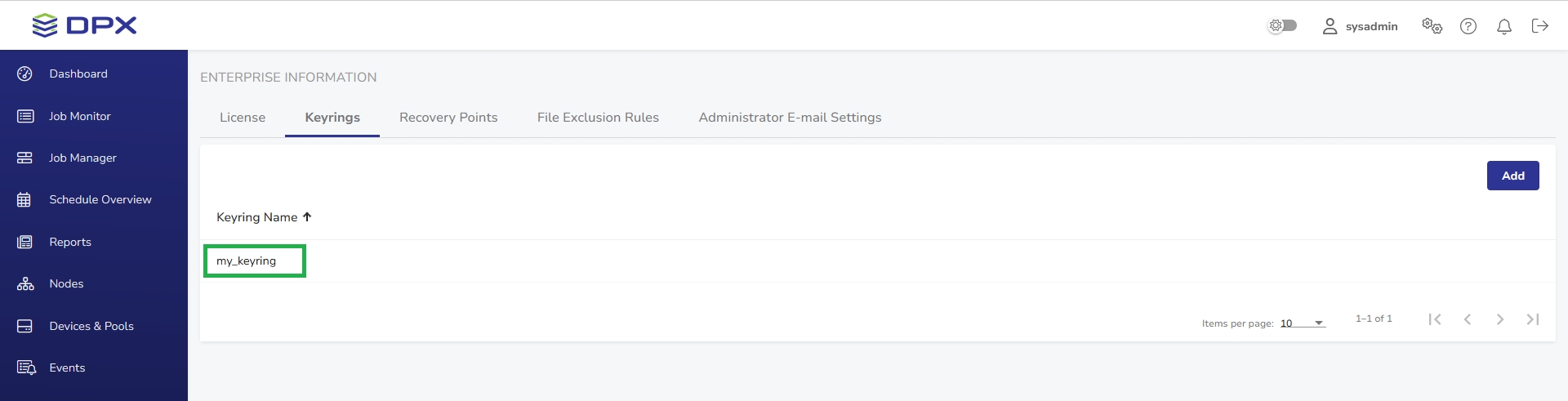Image resolution: width=1568 pixels, height=401 pixels.
Task: Toggle the theme switch in the header
Action: tap(1282, 26)
